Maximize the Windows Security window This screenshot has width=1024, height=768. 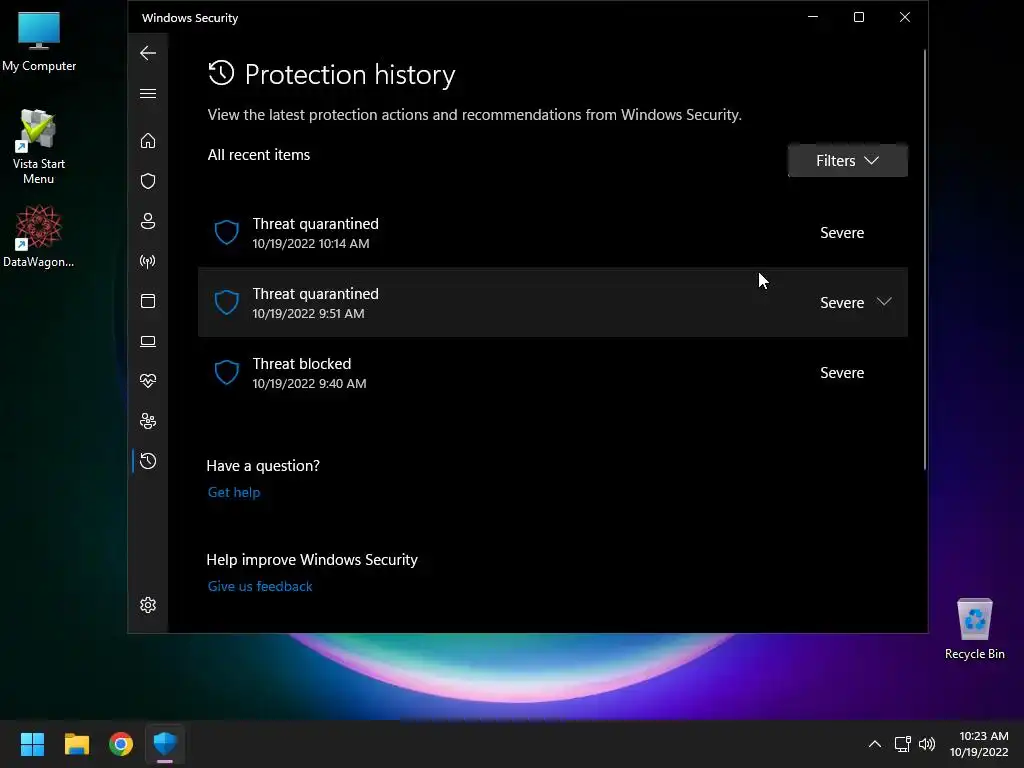(859, 17)
